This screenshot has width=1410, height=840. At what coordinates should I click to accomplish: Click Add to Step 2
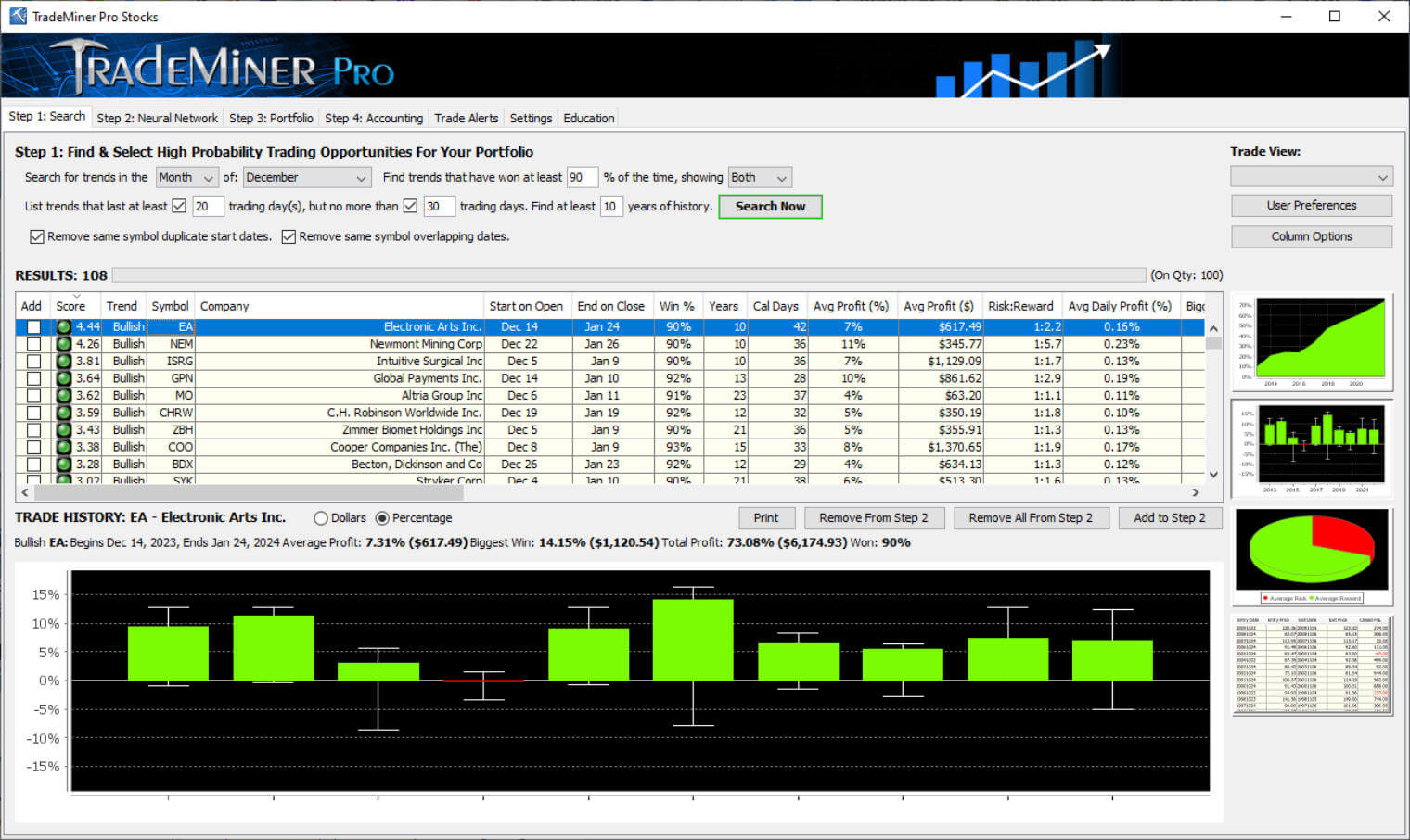pyautogui.click(x=1170, y=517)
